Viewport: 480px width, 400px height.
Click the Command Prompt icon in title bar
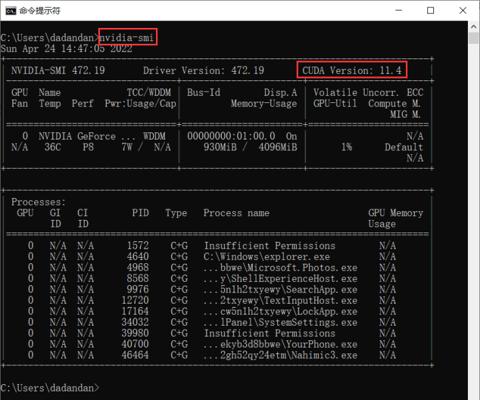11,11
